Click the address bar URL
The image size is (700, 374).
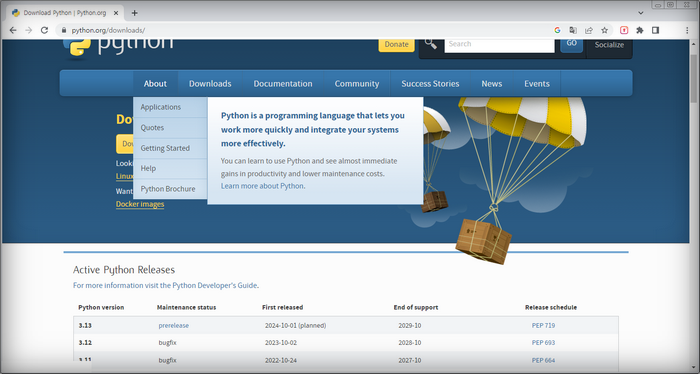point(108,30)
